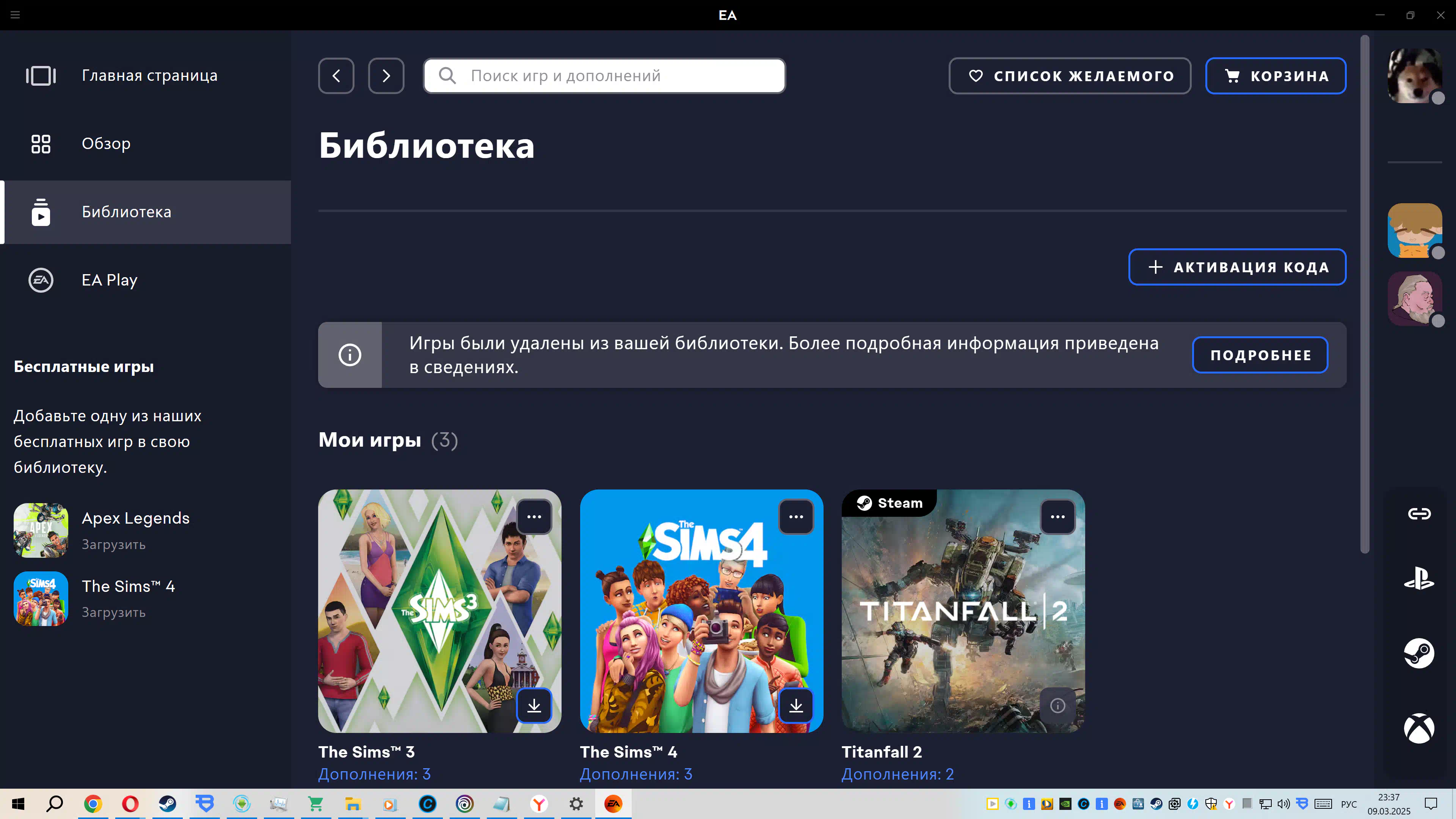Open three-dots menu on The Sims 4 card
Image resolution: width=1456 pixels, height=819 pixels.
click(x=796, y=516)
